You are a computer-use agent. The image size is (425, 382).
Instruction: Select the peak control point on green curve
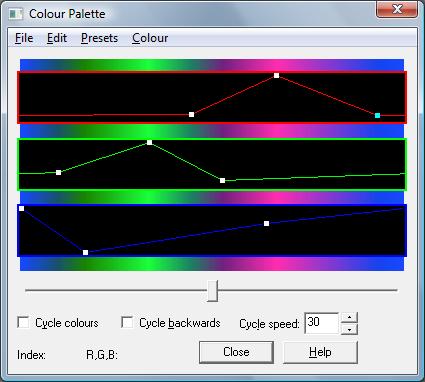[x=149, y=142]
